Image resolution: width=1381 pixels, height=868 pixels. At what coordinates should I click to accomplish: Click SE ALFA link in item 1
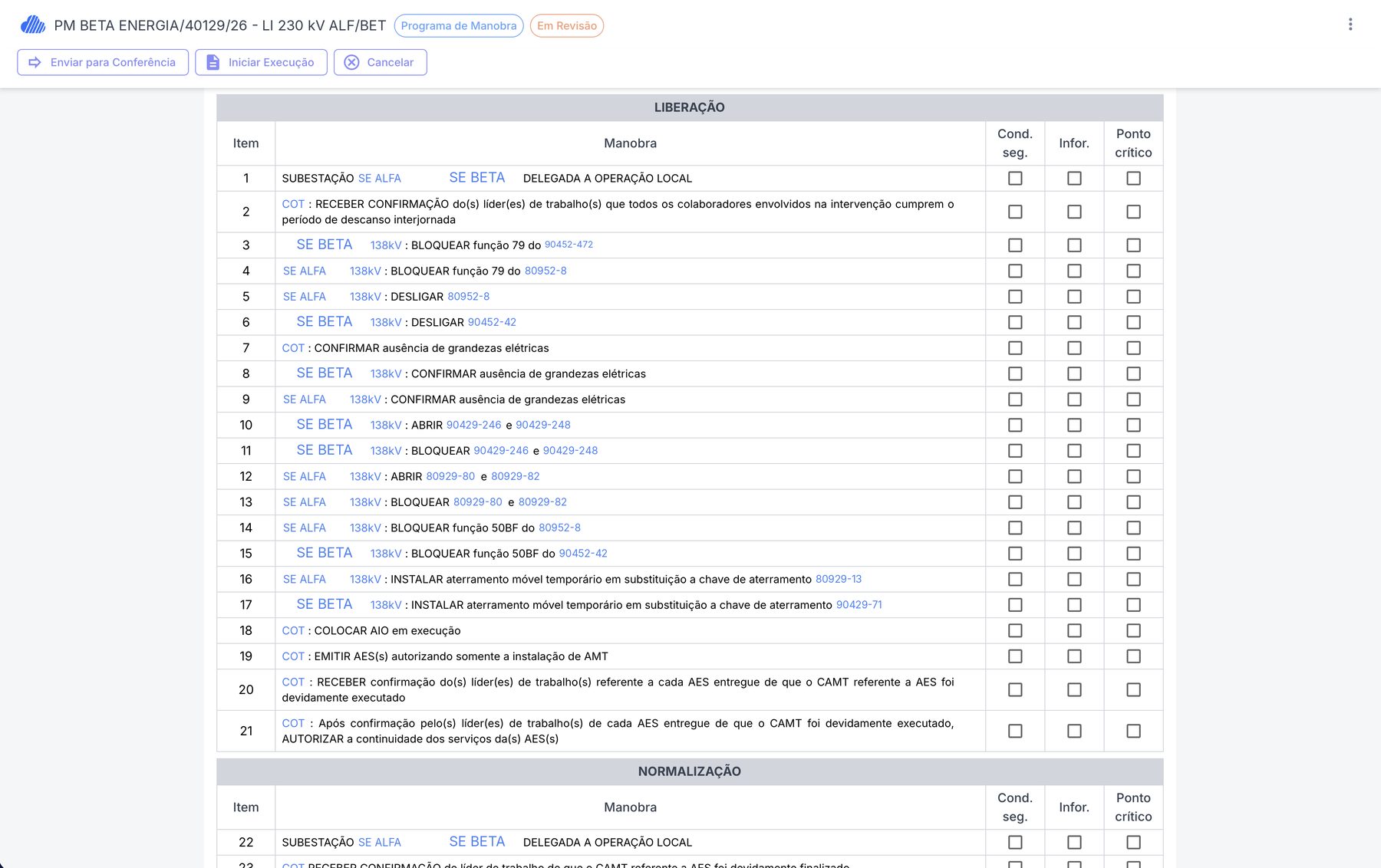tap(380, 179)
